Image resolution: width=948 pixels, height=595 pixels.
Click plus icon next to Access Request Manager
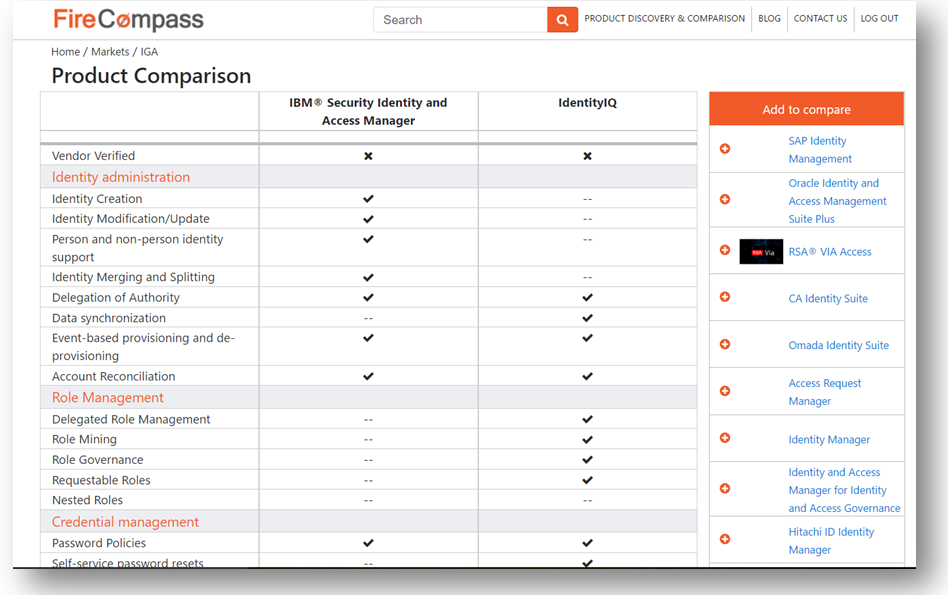(725, 391)
